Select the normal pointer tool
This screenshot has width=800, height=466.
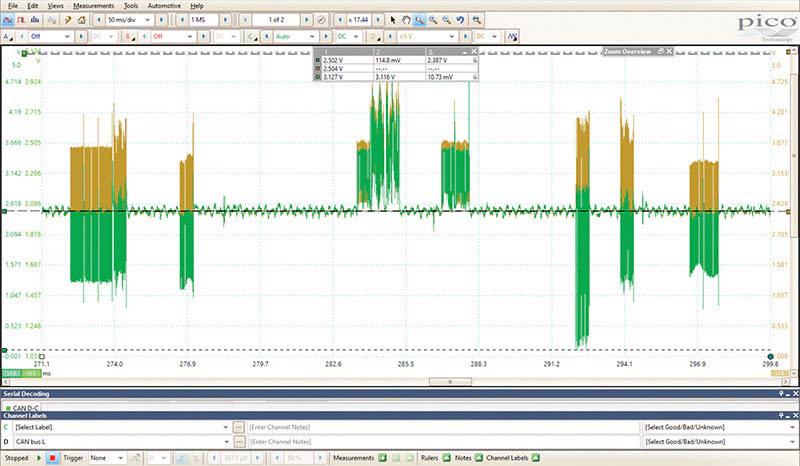pyautogui.click(x=393, y=20)
